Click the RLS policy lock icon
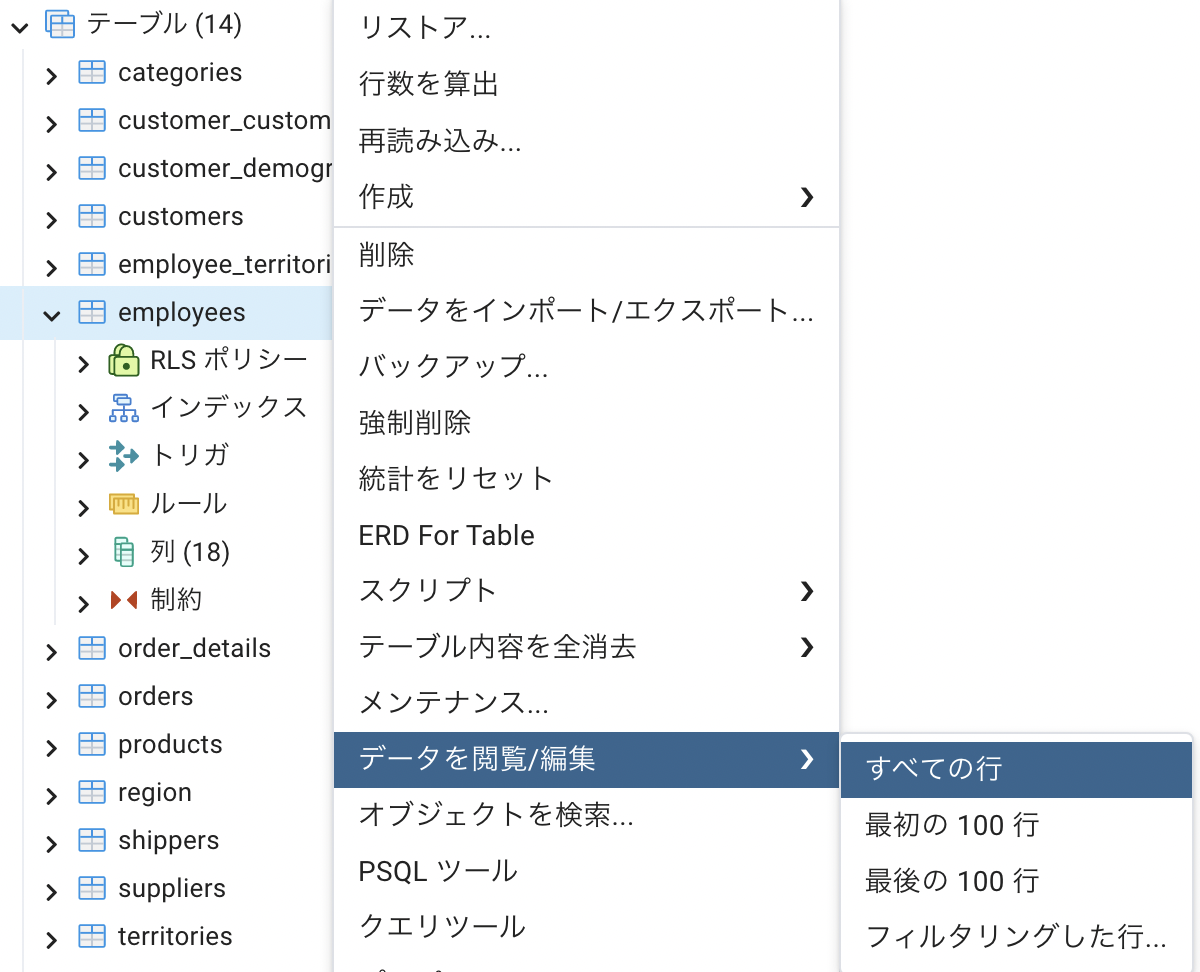Screen dimensions: 1200x972 [123, 360]
